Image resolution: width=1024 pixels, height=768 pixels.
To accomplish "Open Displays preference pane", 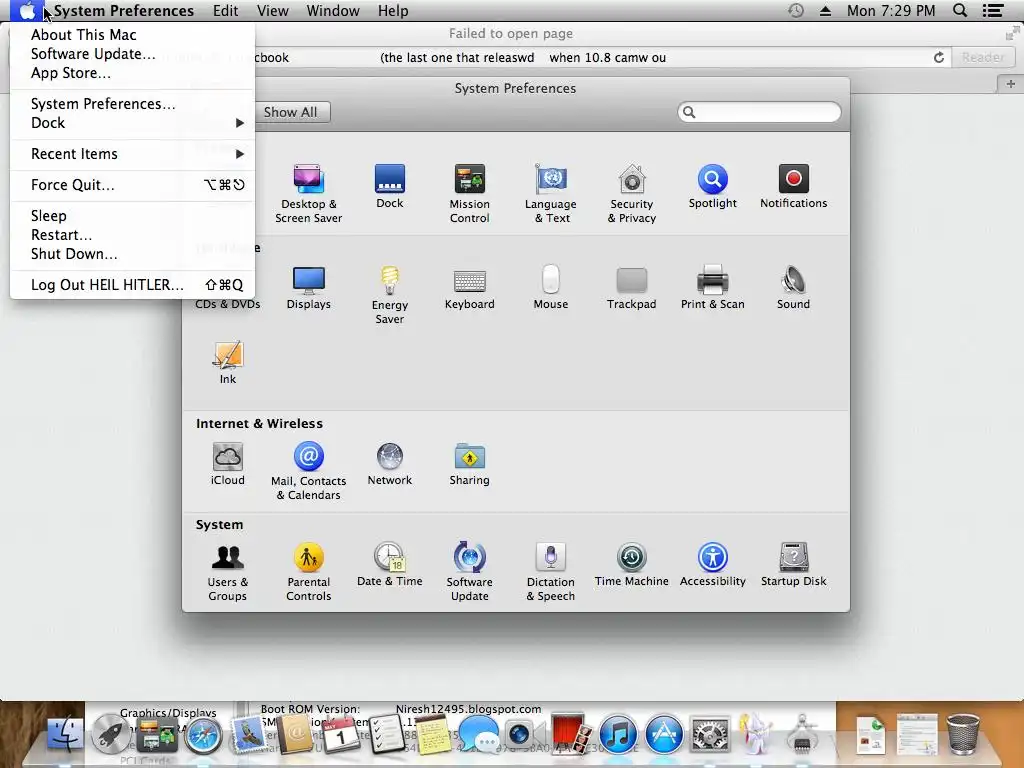I will 308,287.
